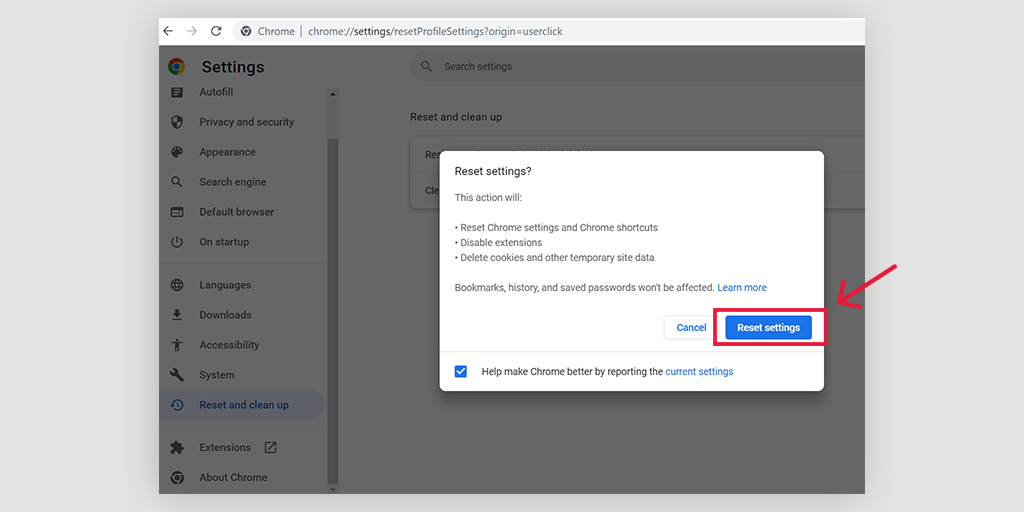The height and width of the screenshot is (512, 1024).
Task: Select Default browser in the sidebar
Action: [x=236, y=212]
